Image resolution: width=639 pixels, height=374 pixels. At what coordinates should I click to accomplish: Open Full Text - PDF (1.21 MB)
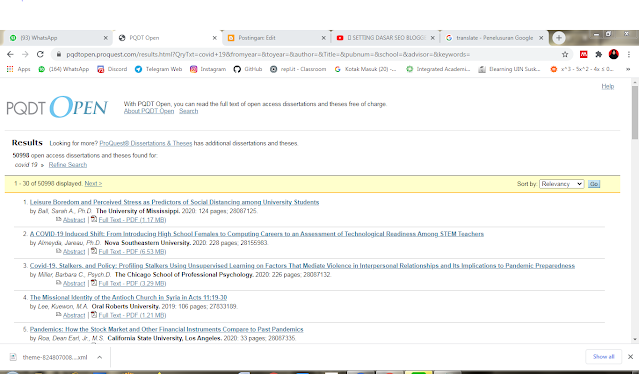click(132, 315)
